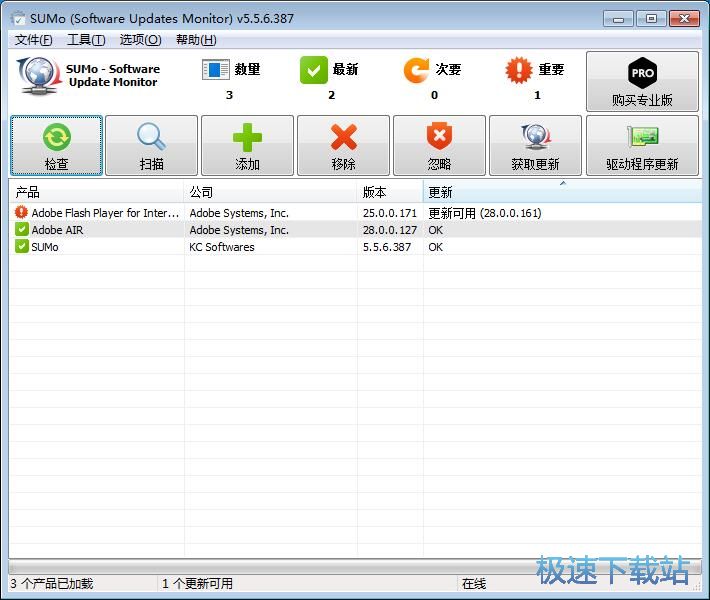Click the 最新 green checkmark icon
The image size is (710, 600).
click(314, 70)
